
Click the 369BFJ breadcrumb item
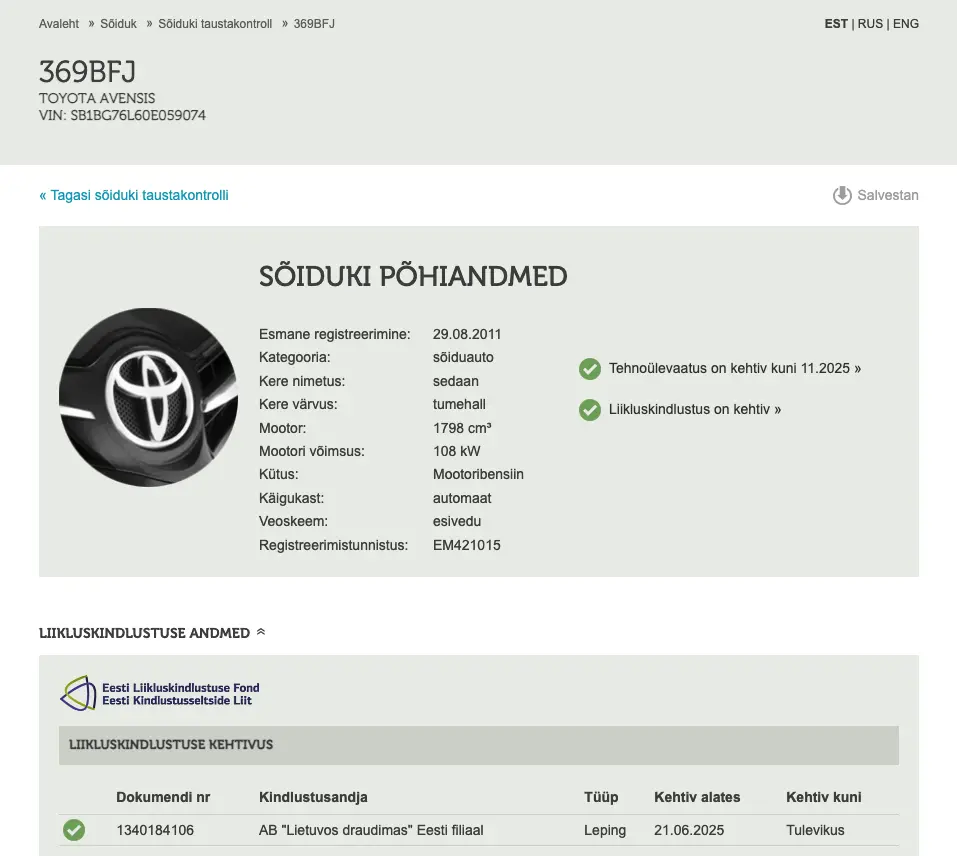point(314,24)
